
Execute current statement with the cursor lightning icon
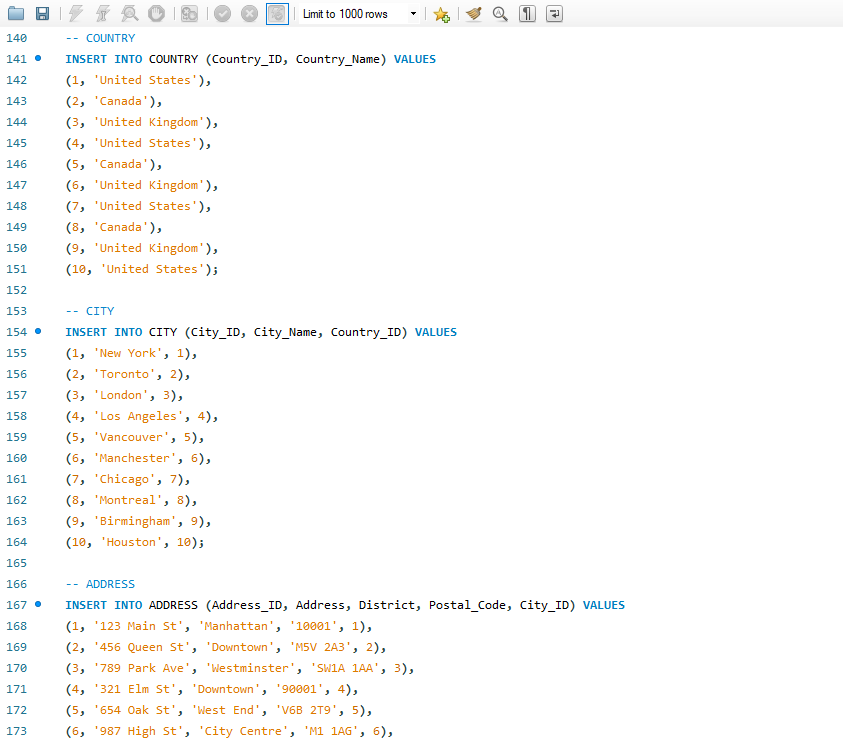[x=102, y=14]
